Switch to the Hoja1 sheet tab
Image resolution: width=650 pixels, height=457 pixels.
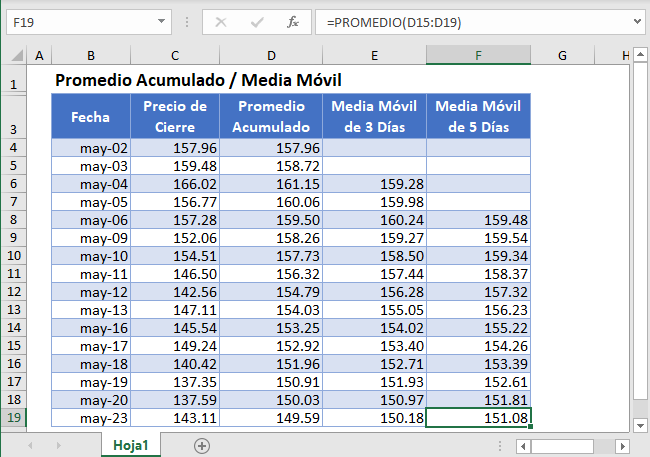click(x=131, y=445)
